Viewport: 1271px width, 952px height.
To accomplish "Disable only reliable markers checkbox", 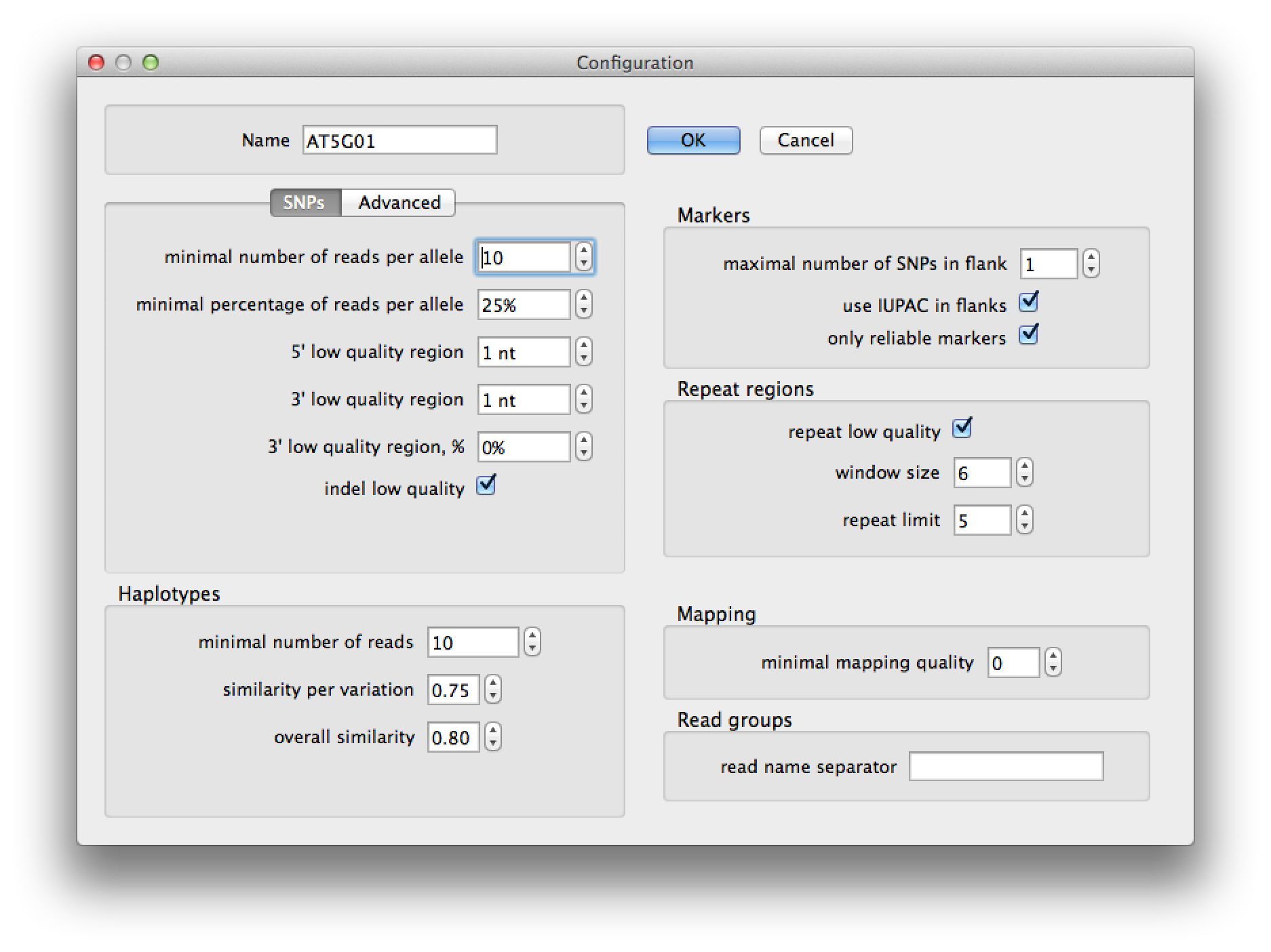I will click(1028, 335).
